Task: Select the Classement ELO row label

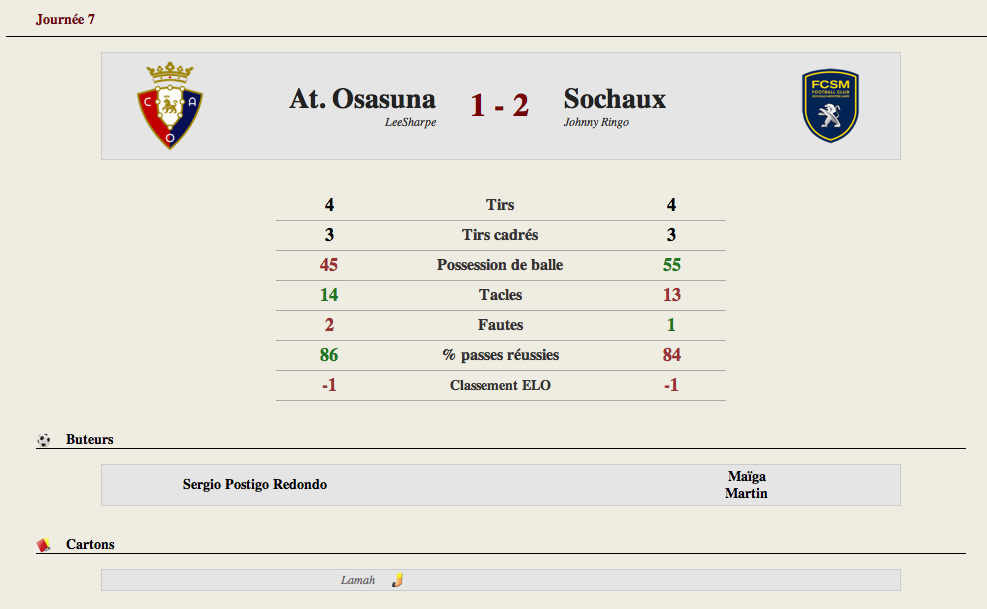Action: (500, 385)
